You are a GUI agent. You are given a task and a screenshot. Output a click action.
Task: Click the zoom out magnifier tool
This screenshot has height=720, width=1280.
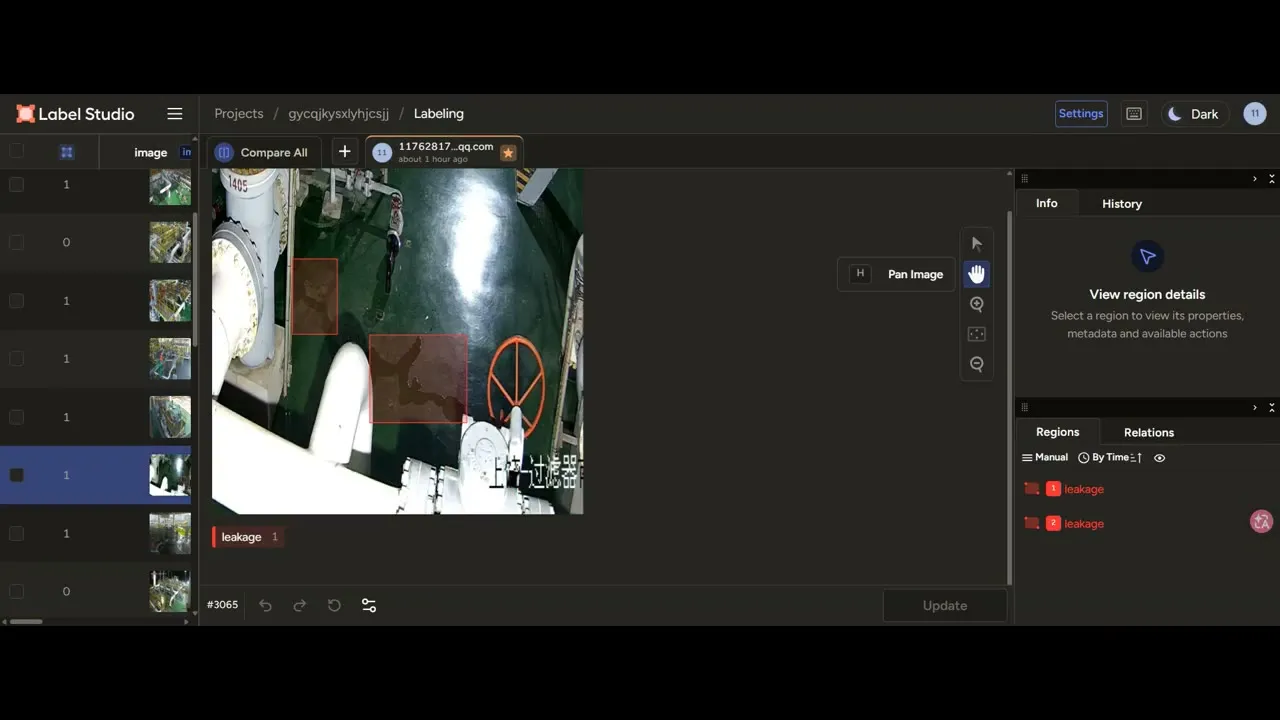pos(977,364)
